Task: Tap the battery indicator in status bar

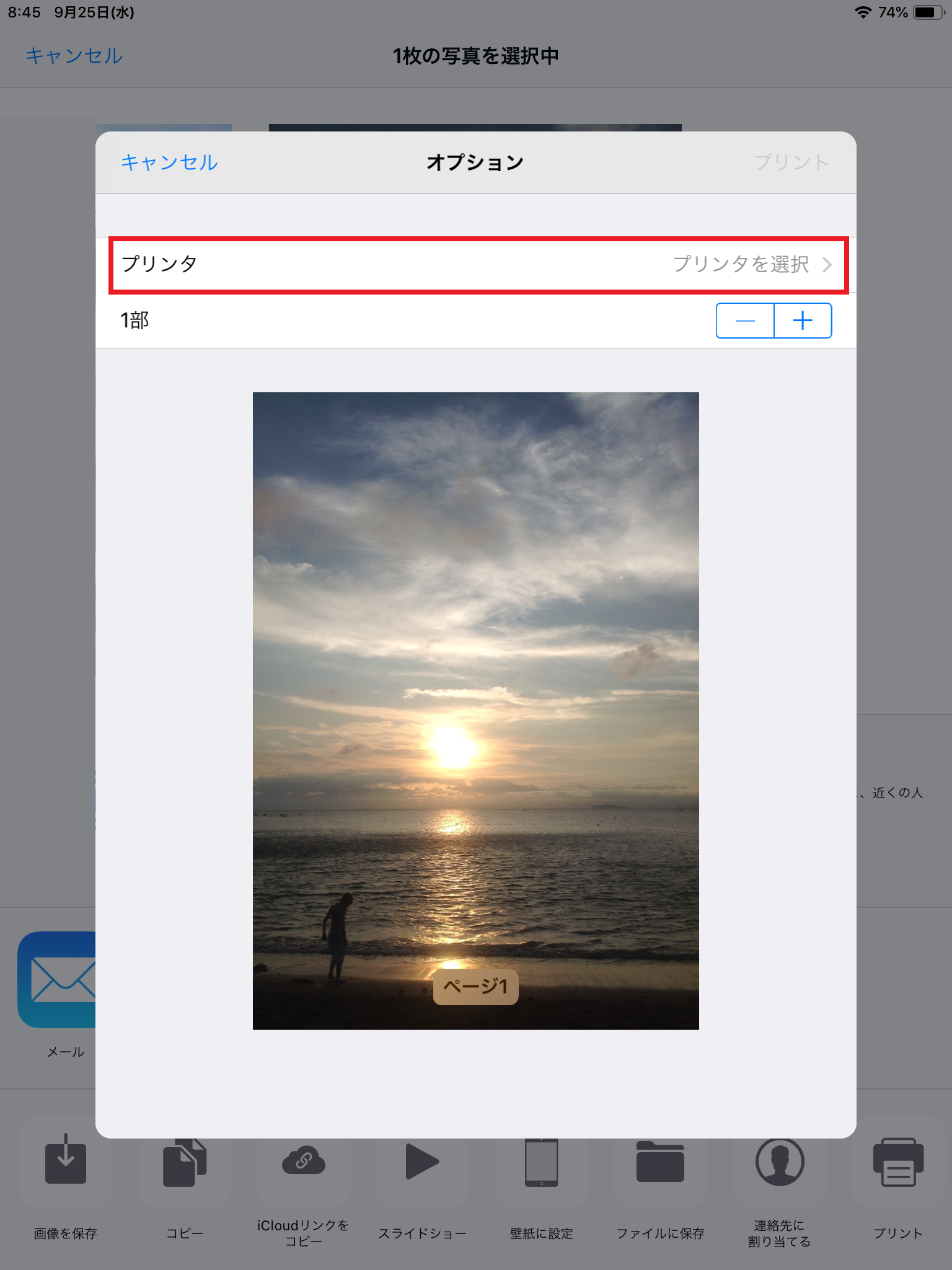Action: (929, 12)
